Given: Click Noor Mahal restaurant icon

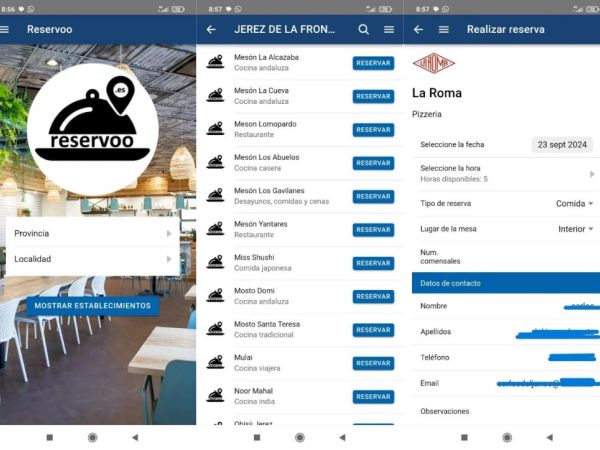Looking at the screenshot, I should tap(215, 395).
